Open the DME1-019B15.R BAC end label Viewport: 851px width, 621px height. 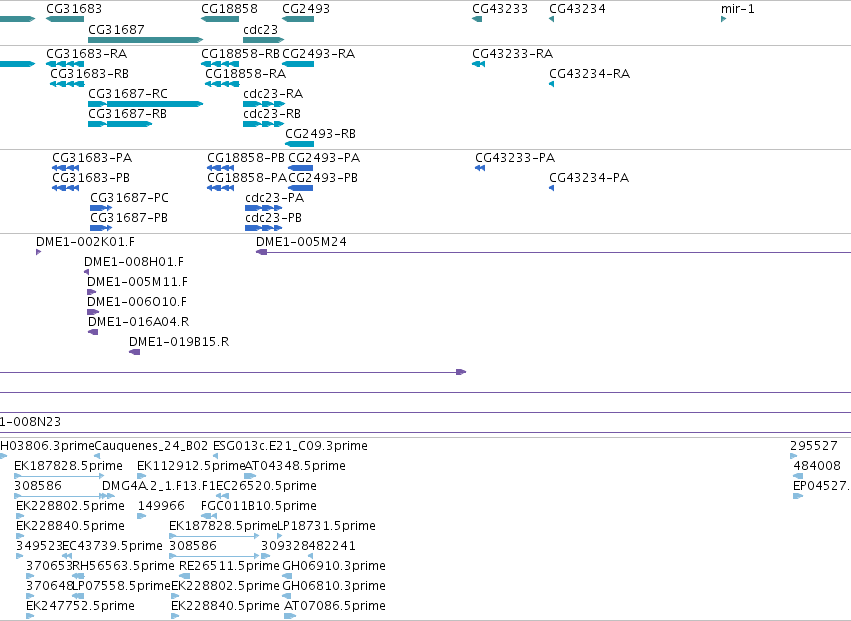179,342
